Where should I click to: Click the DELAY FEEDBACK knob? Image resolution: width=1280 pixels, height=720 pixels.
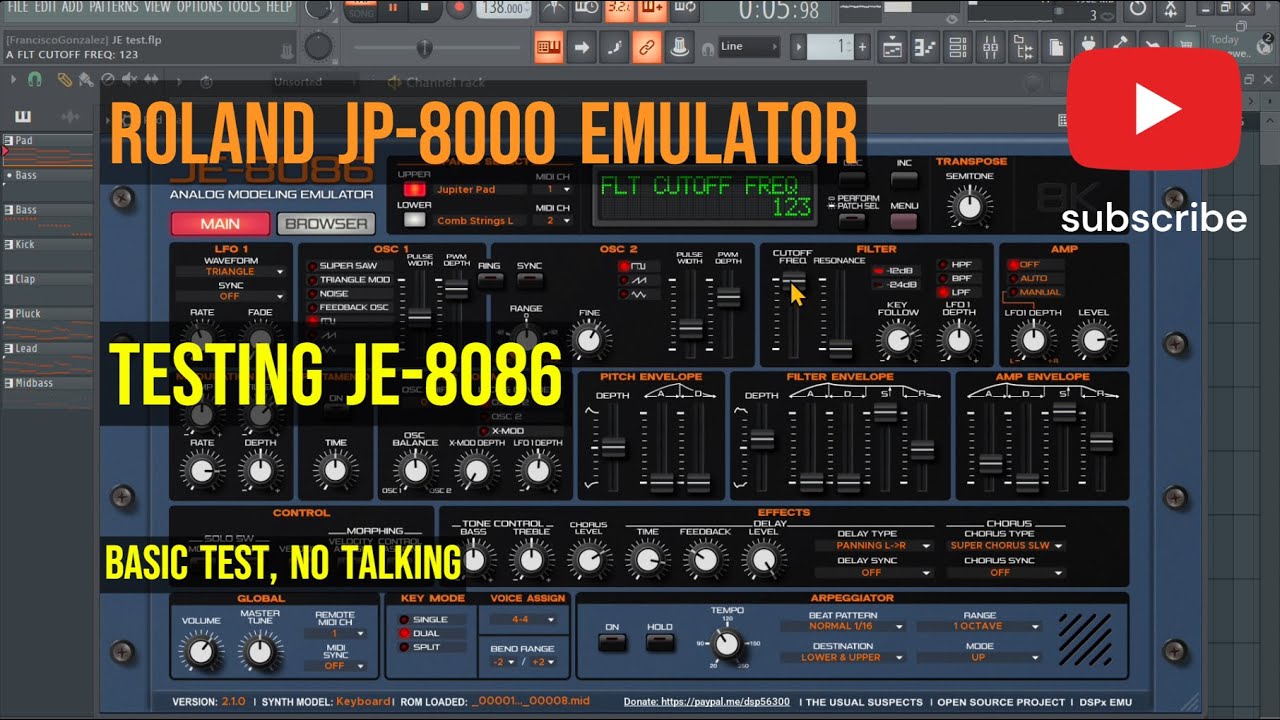pos(705,560)
